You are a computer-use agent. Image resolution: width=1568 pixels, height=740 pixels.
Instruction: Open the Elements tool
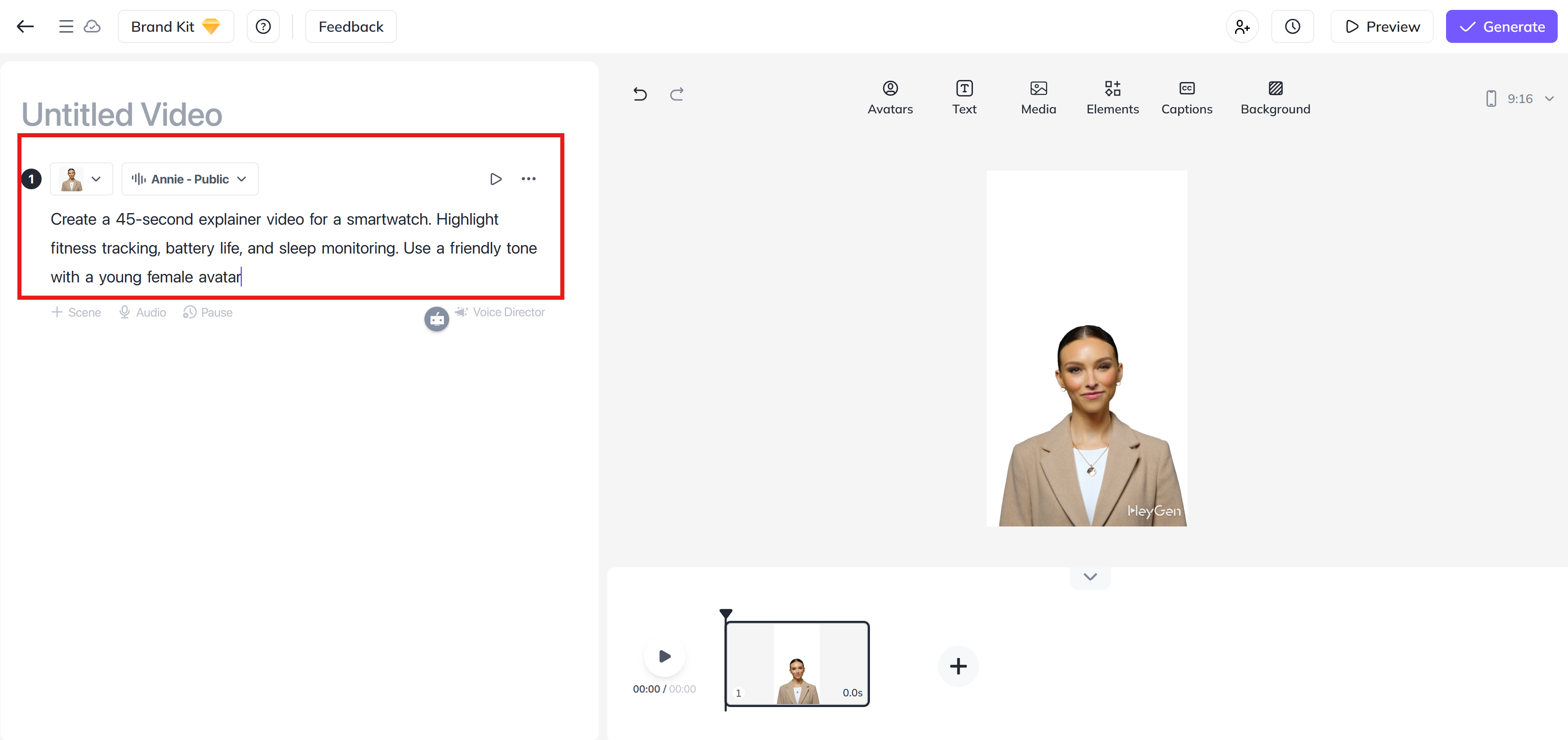tap(1112, 97)
